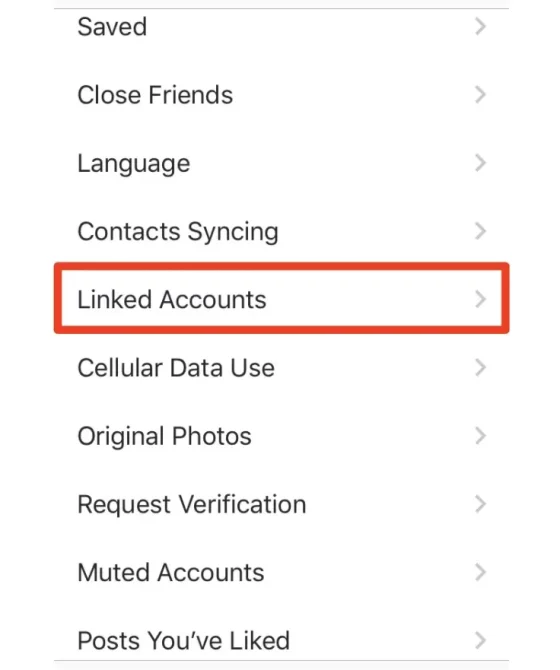Tap the chevron next to Original Photos
Viewport: 560px width, 670px height.
pos(481,436)
